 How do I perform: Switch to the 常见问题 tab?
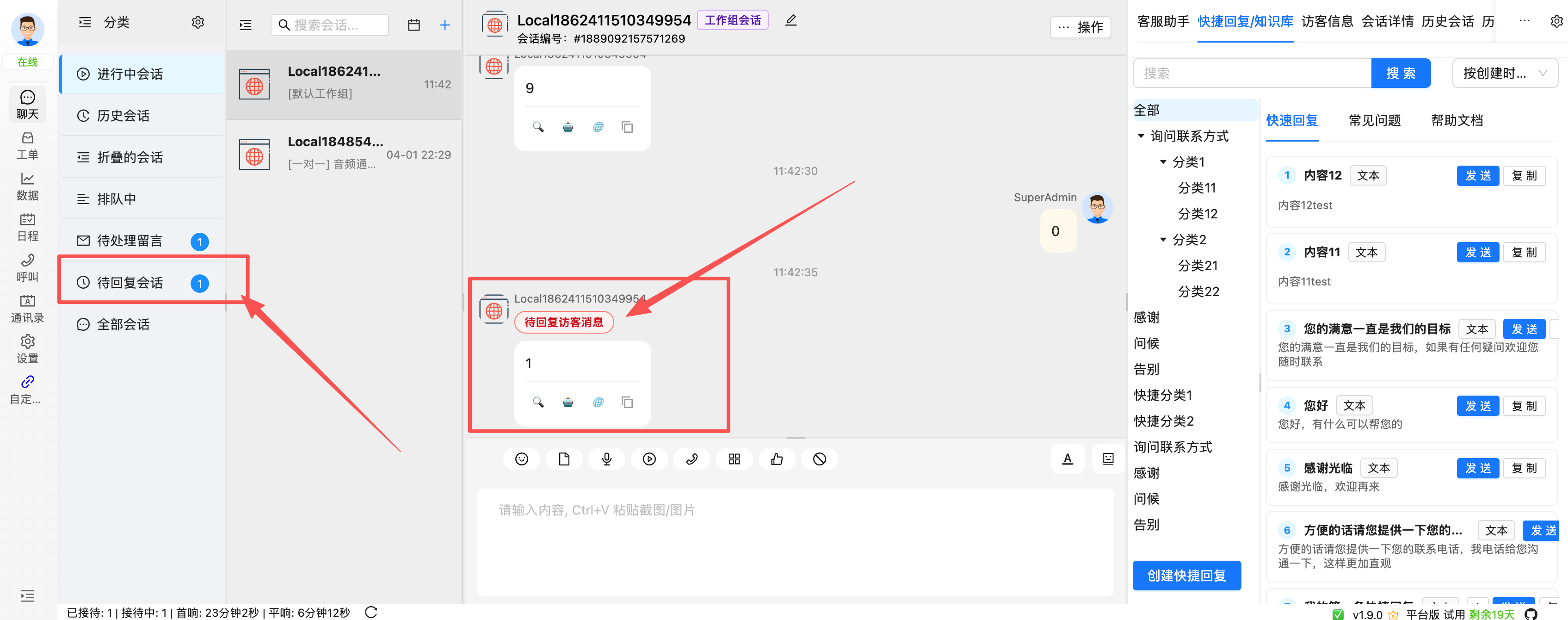tap(1375, 121)
